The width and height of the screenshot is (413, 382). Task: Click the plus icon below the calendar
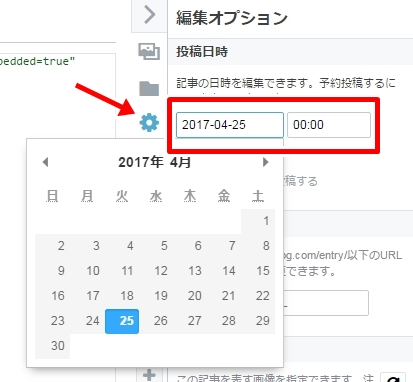point(149,375)
